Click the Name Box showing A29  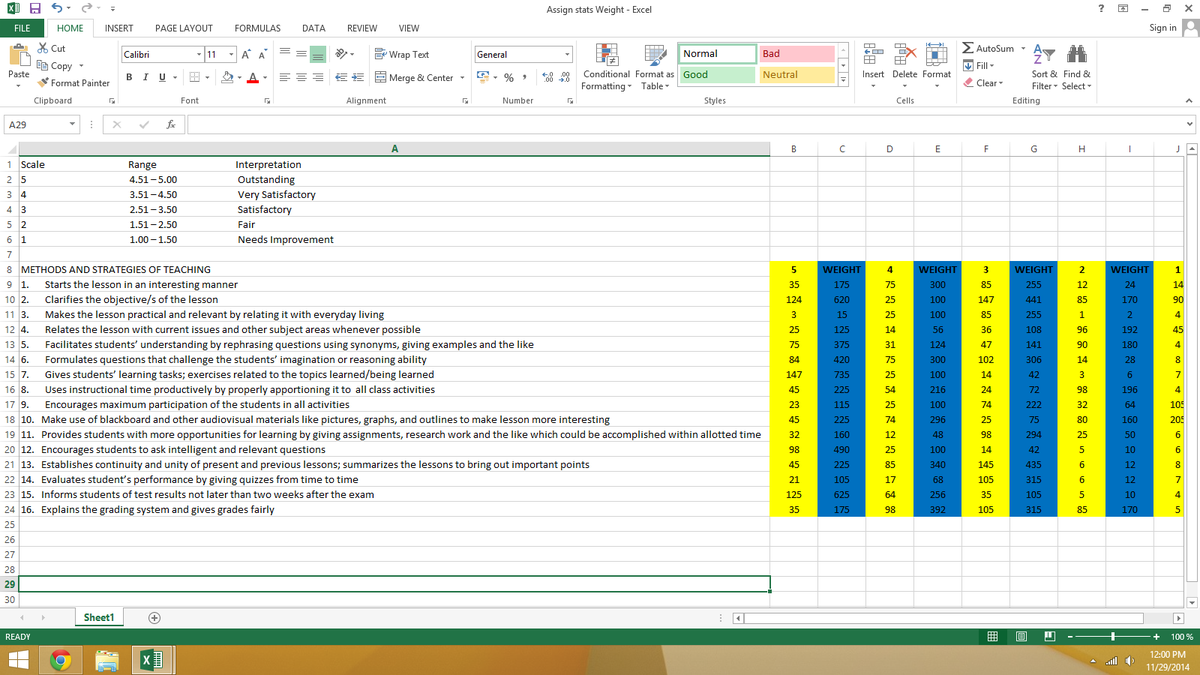coord(38,125)
